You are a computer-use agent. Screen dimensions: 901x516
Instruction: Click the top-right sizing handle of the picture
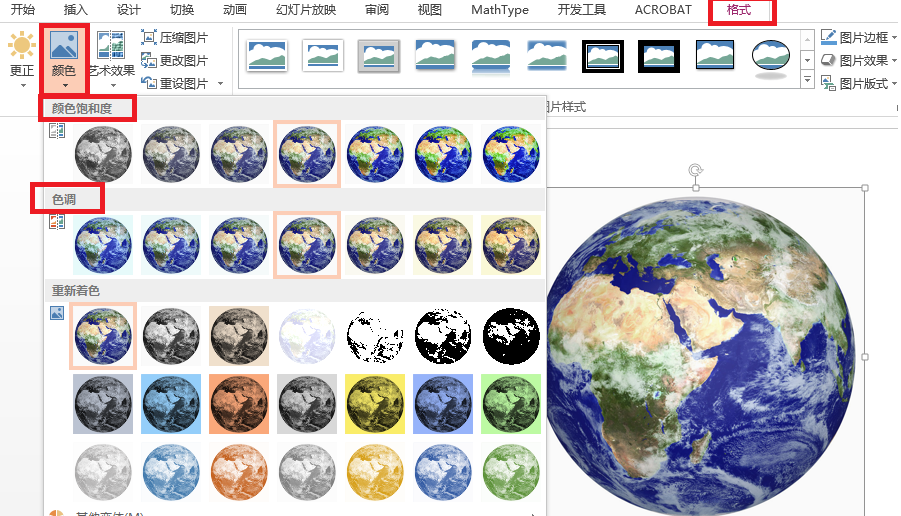coord(865,188)
